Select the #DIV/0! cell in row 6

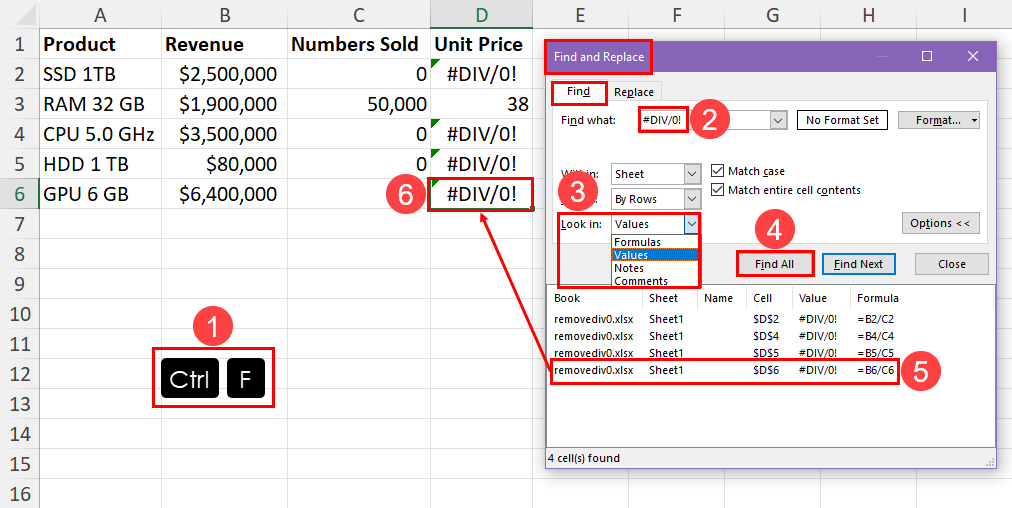(481, 194)
